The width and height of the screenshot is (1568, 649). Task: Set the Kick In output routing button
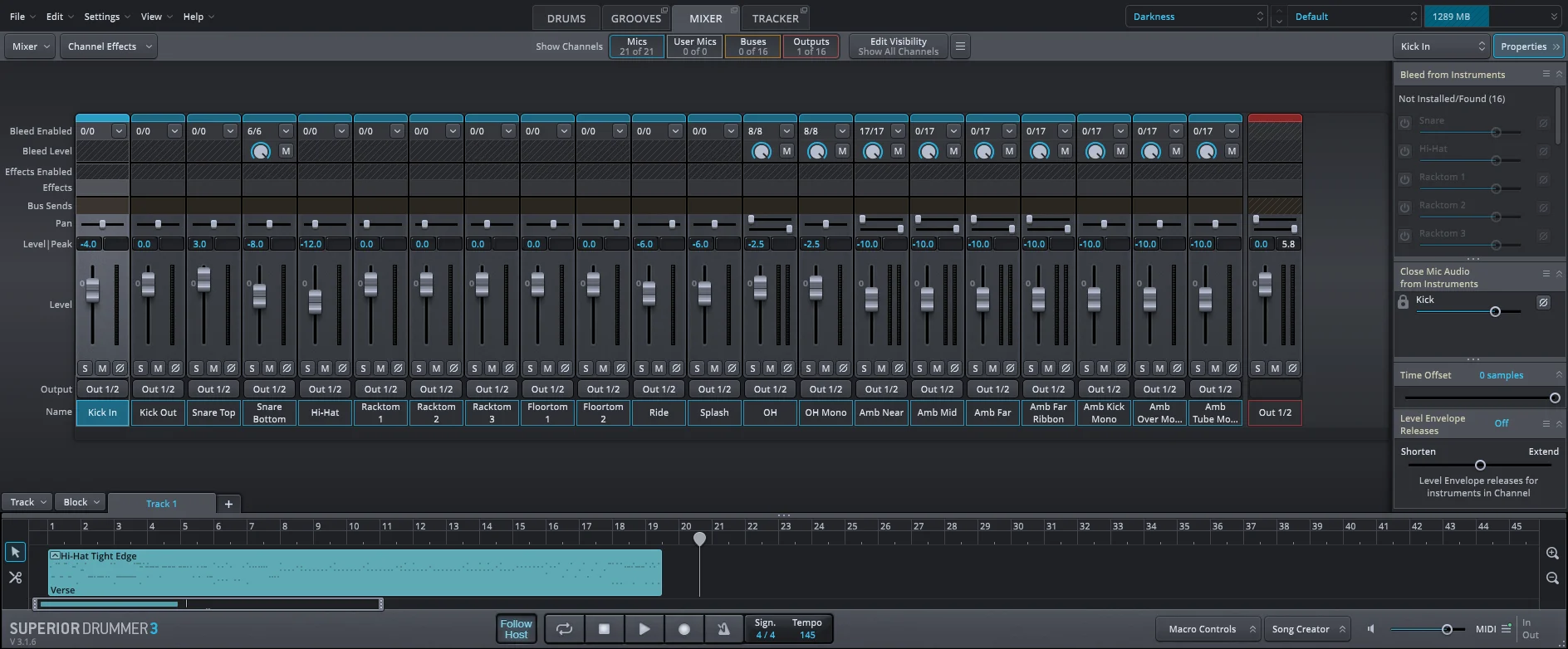click(102, 389)
